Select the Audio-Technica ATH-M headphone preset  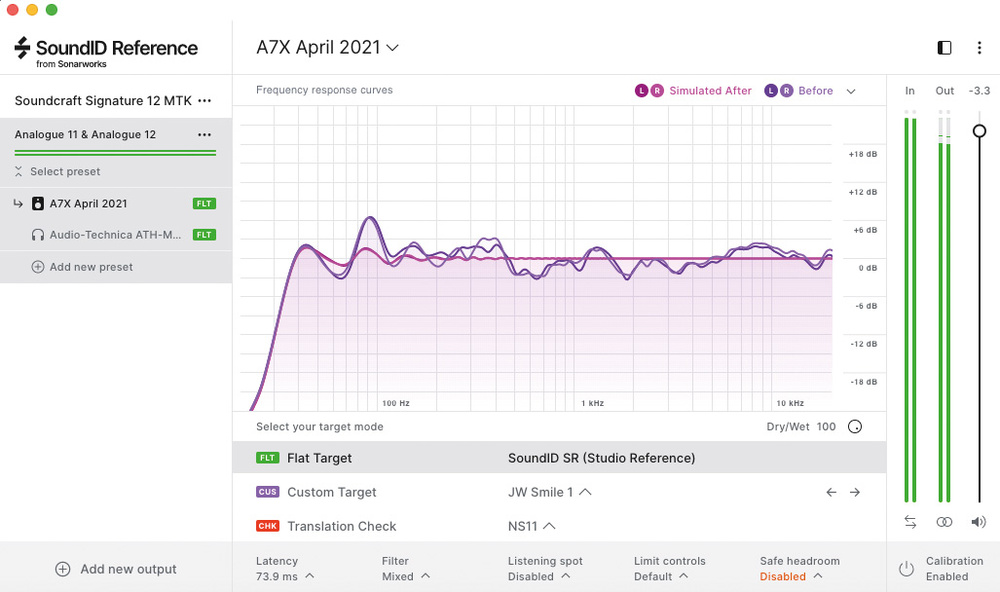point(115,235)
